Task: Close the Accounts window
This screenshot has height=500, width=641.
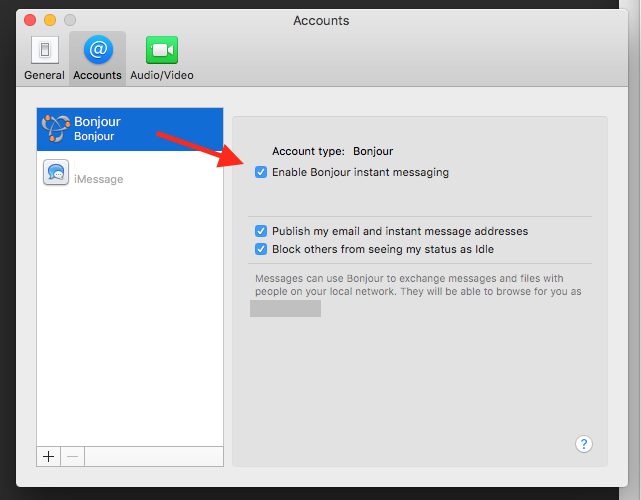Action: tap(30, 20)
